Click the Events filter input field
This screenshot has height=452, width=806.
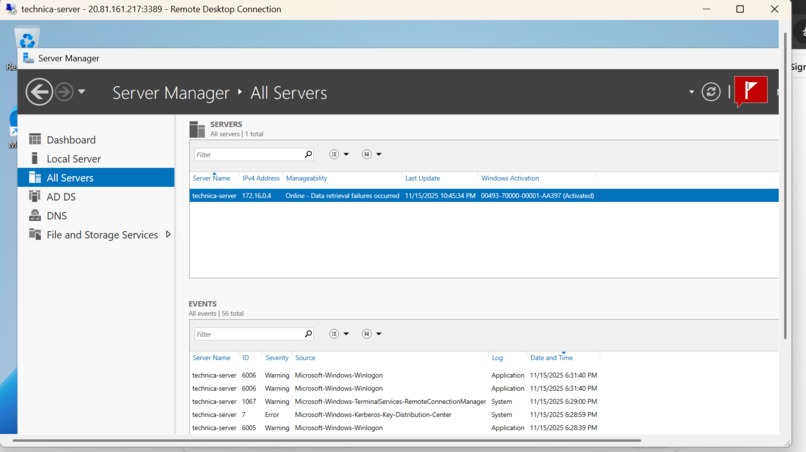tap(249, 334)
